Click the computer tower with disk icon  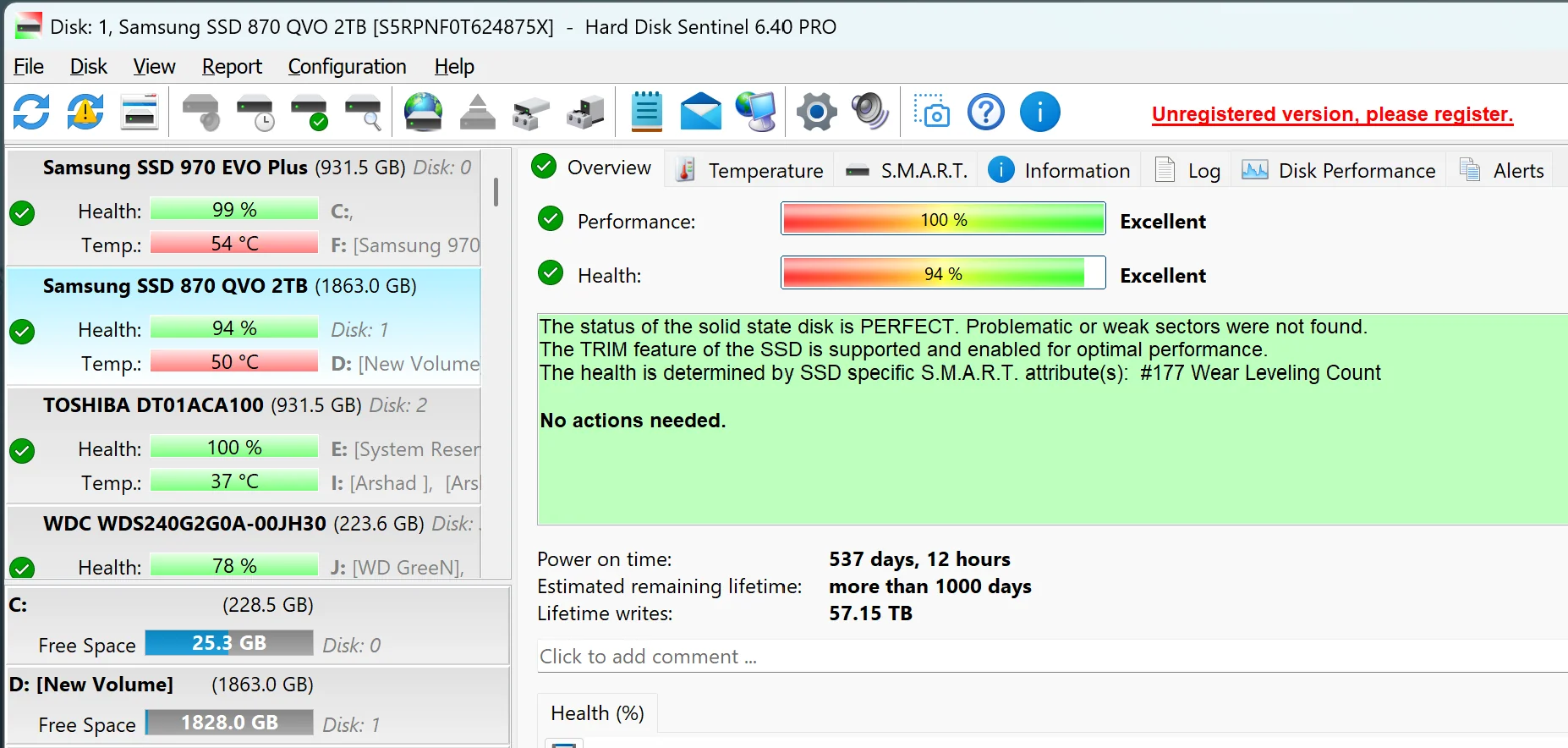pos(585,113)
